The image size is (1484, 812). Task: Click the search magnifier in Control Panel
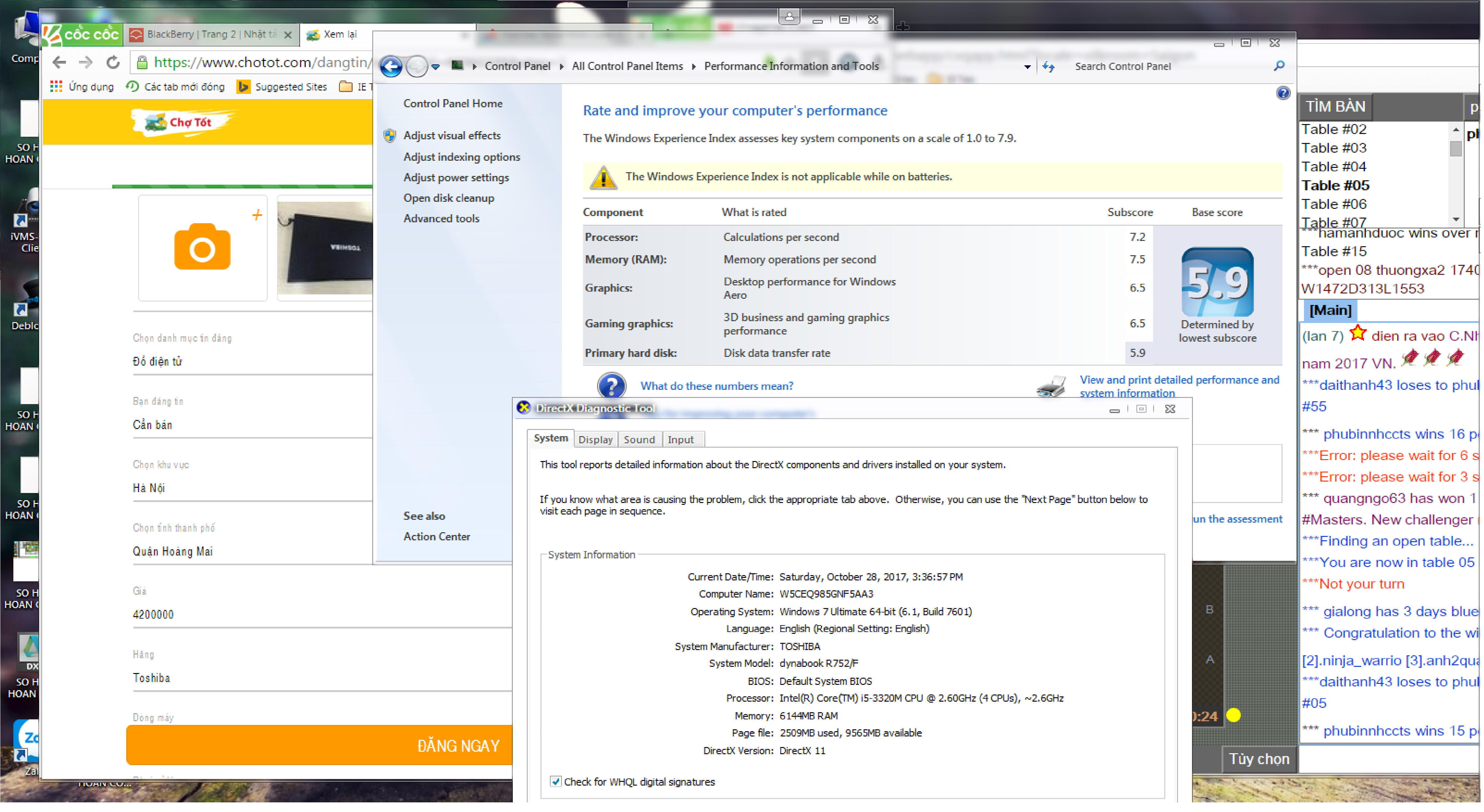(x=1279, y=66)
